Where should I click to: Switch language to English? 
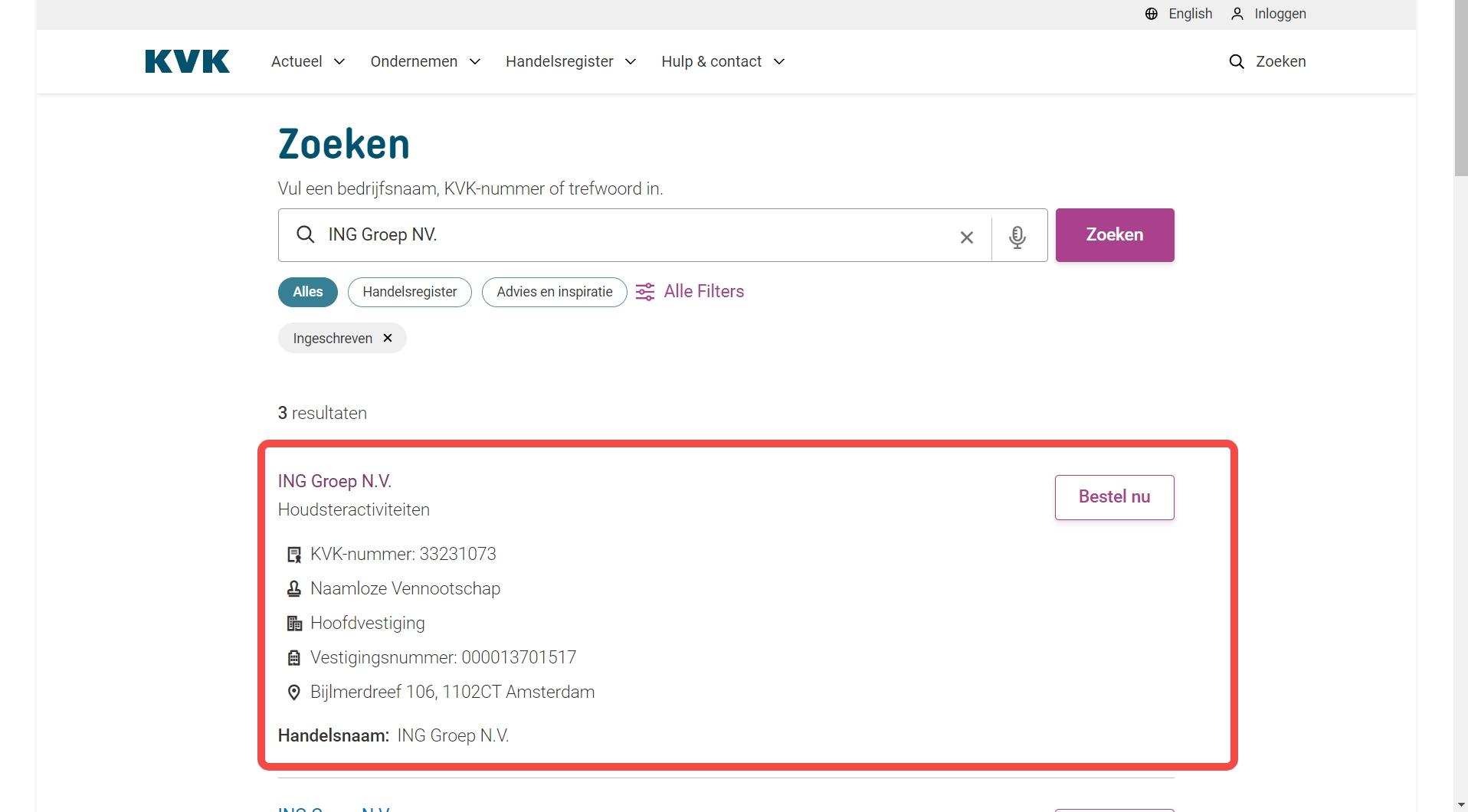click(x=1190, y=14)
